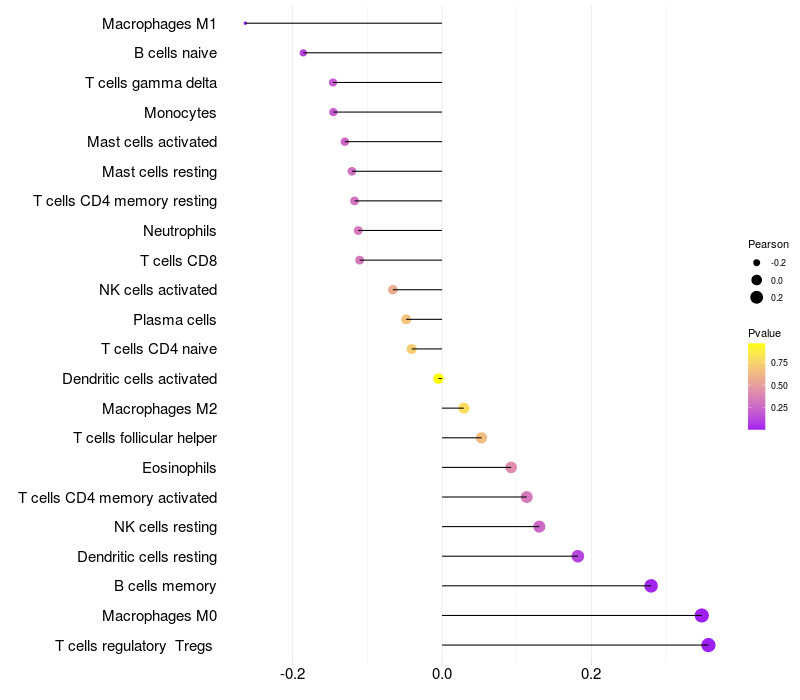800x700 pixels.
Task: Click the Macrophages M1 data point
Action: (245, 23)
